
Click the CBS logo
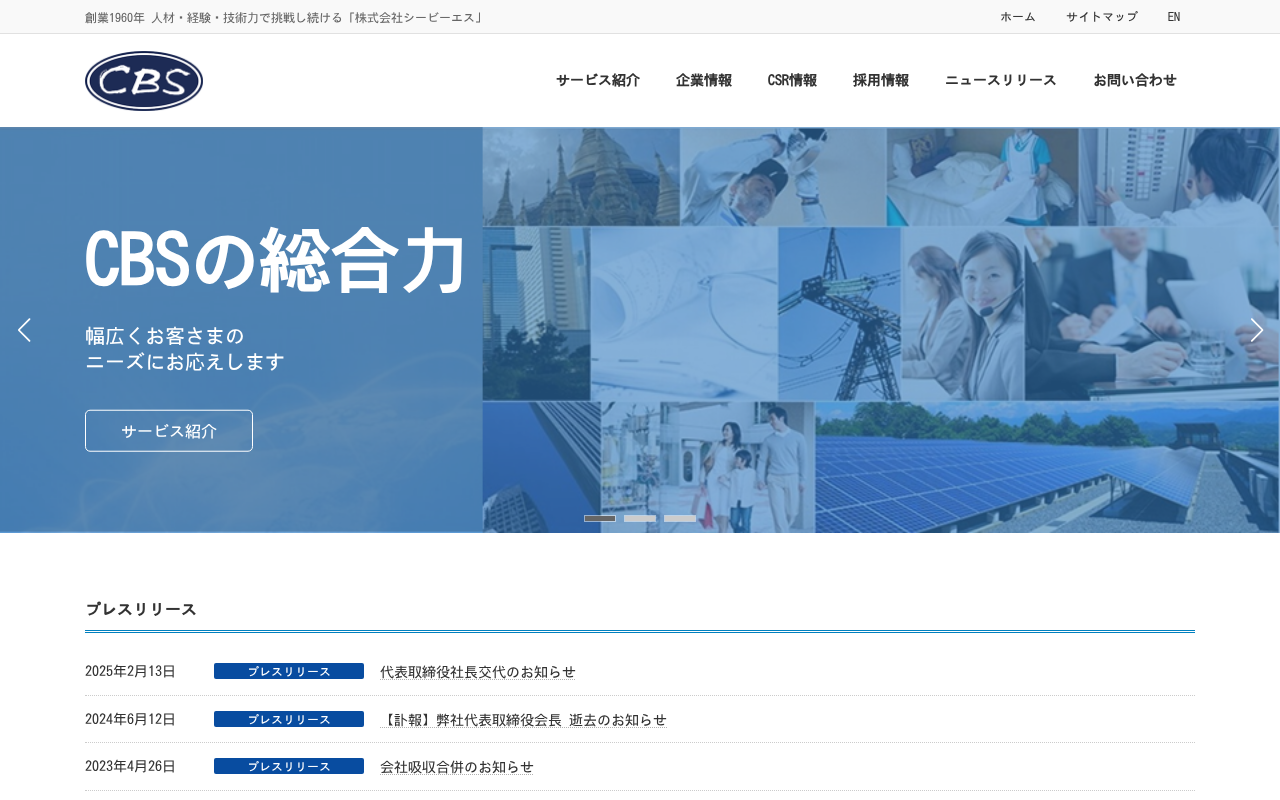[144, 81]
